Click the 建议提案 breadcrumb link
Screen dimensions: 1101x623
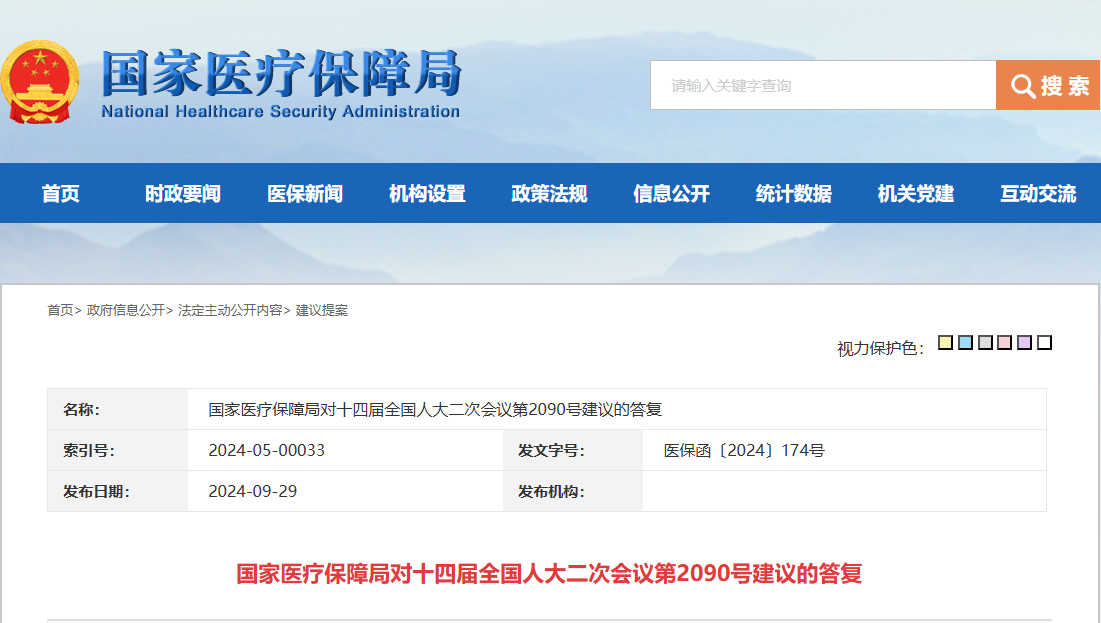[322, 310]
